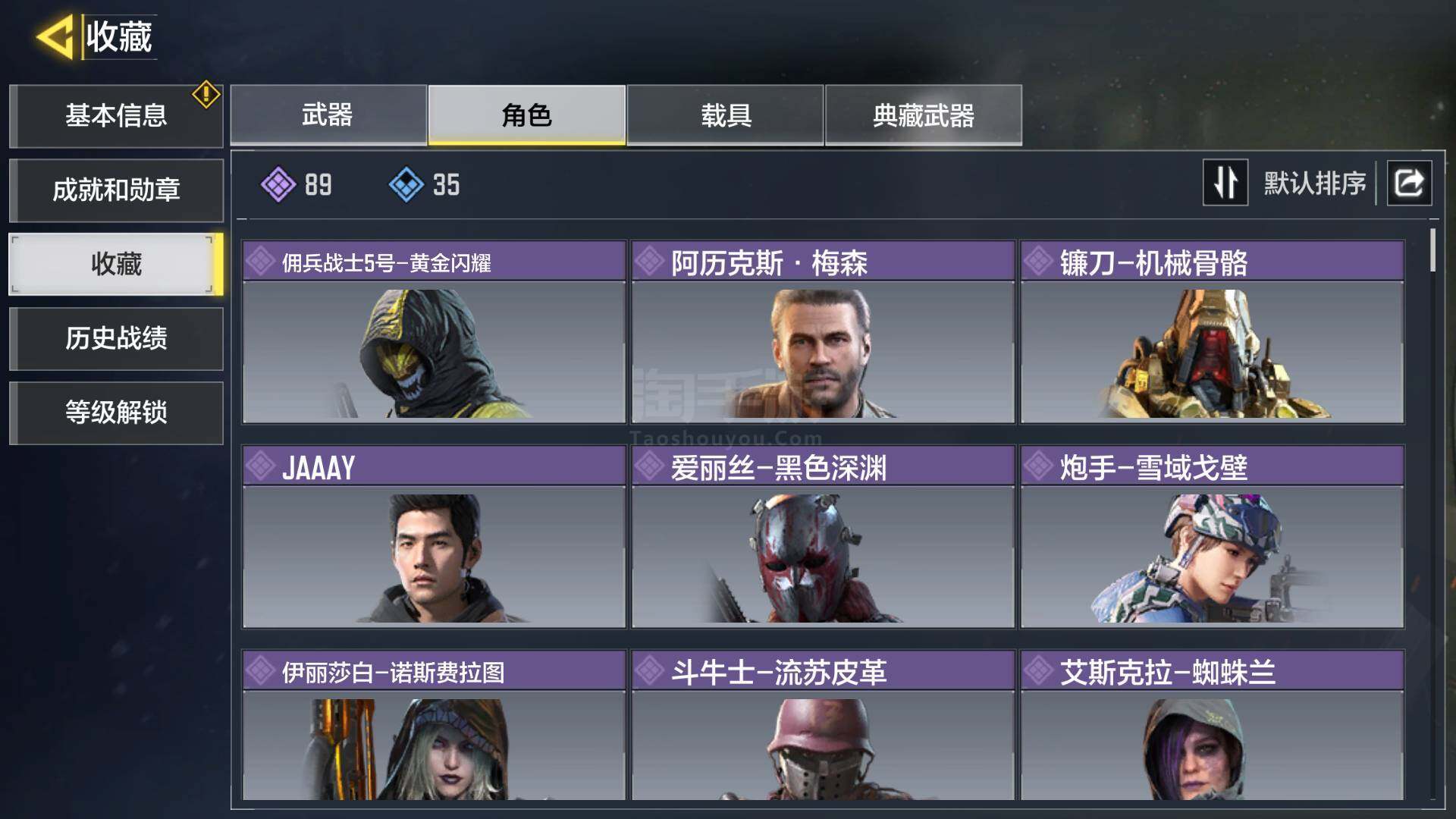The height and width of the screenshot is (819, 1456).
Task: Click the blue diamond icon beside 35
Action: [406, 184]
